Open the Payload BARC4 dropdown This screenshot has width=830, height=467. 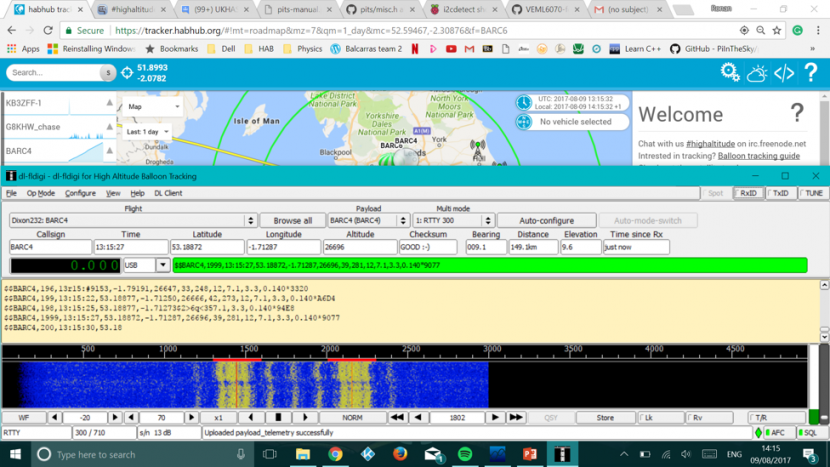(x=403, y=220)
